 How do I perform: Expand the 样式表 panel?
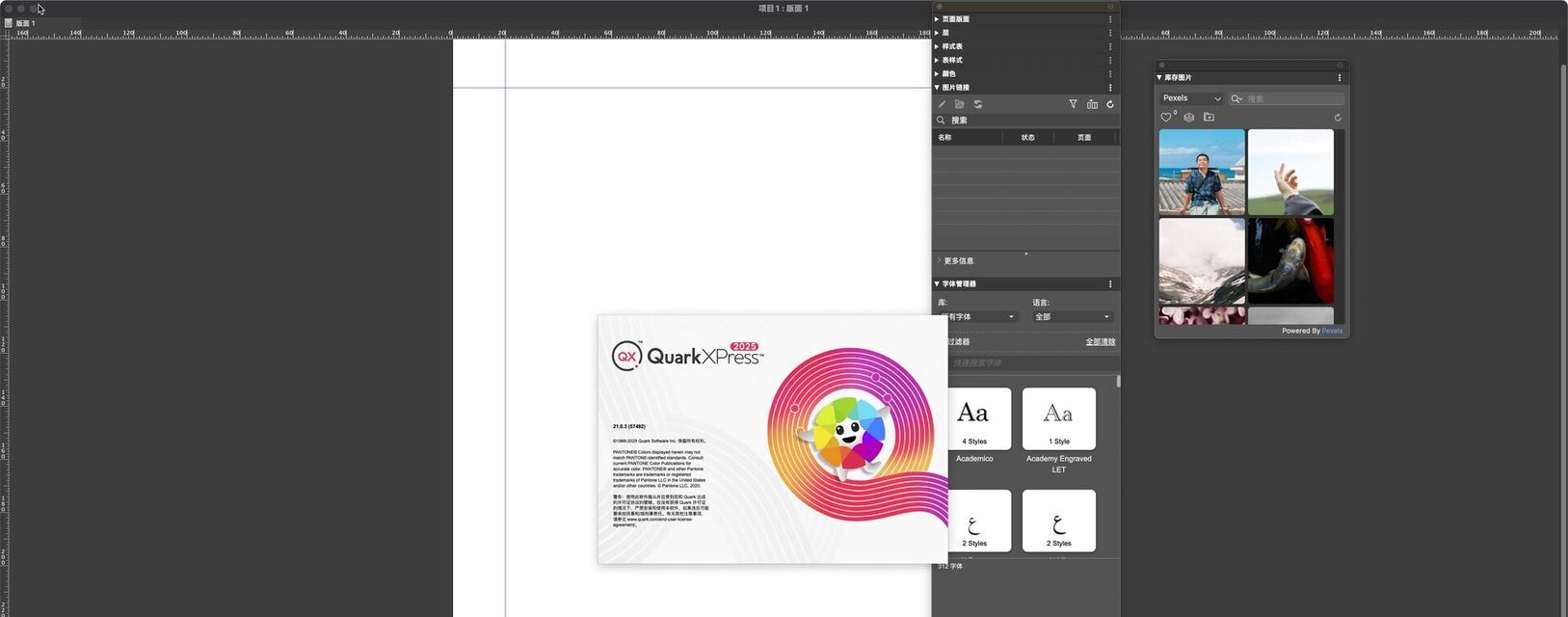click(937, 46)
